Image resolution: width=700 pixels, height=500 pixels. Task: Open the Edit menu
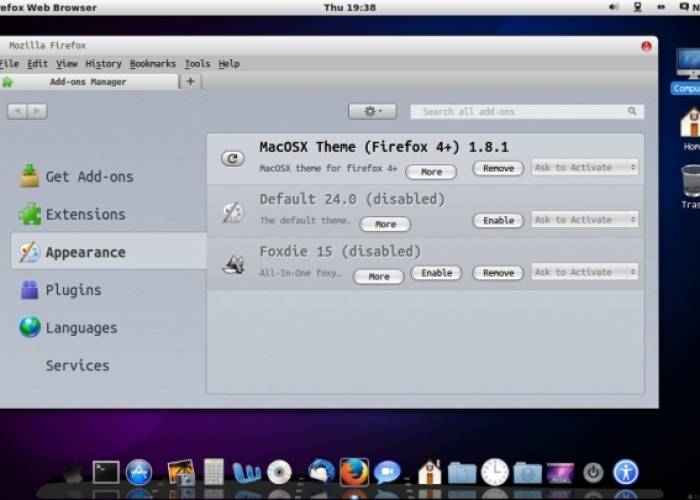click(38, 63)
